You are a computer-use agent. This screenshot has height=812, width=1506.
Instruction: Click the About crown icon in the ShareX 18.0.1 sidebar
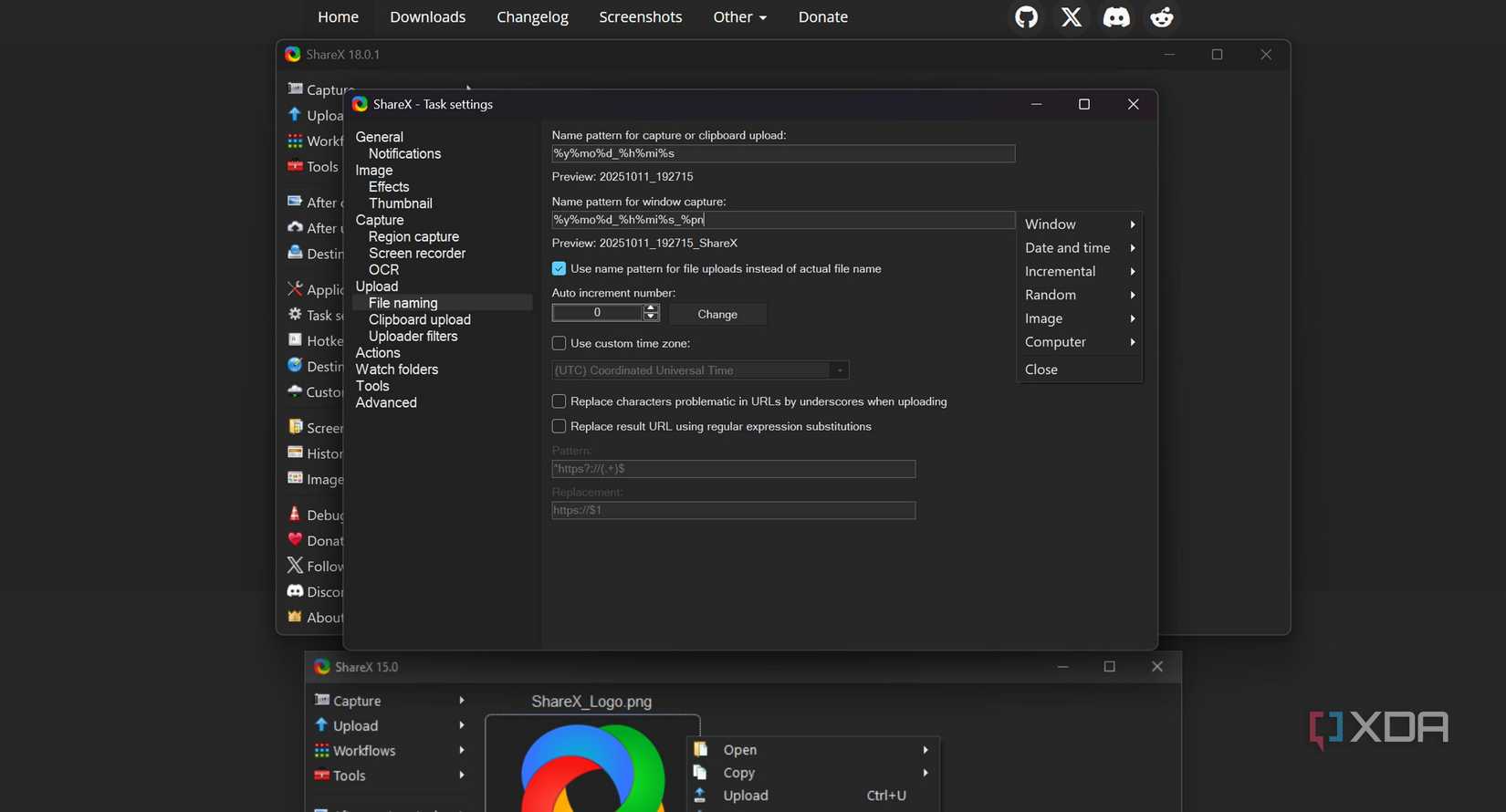pyautogui.click(x=295, y=617)
